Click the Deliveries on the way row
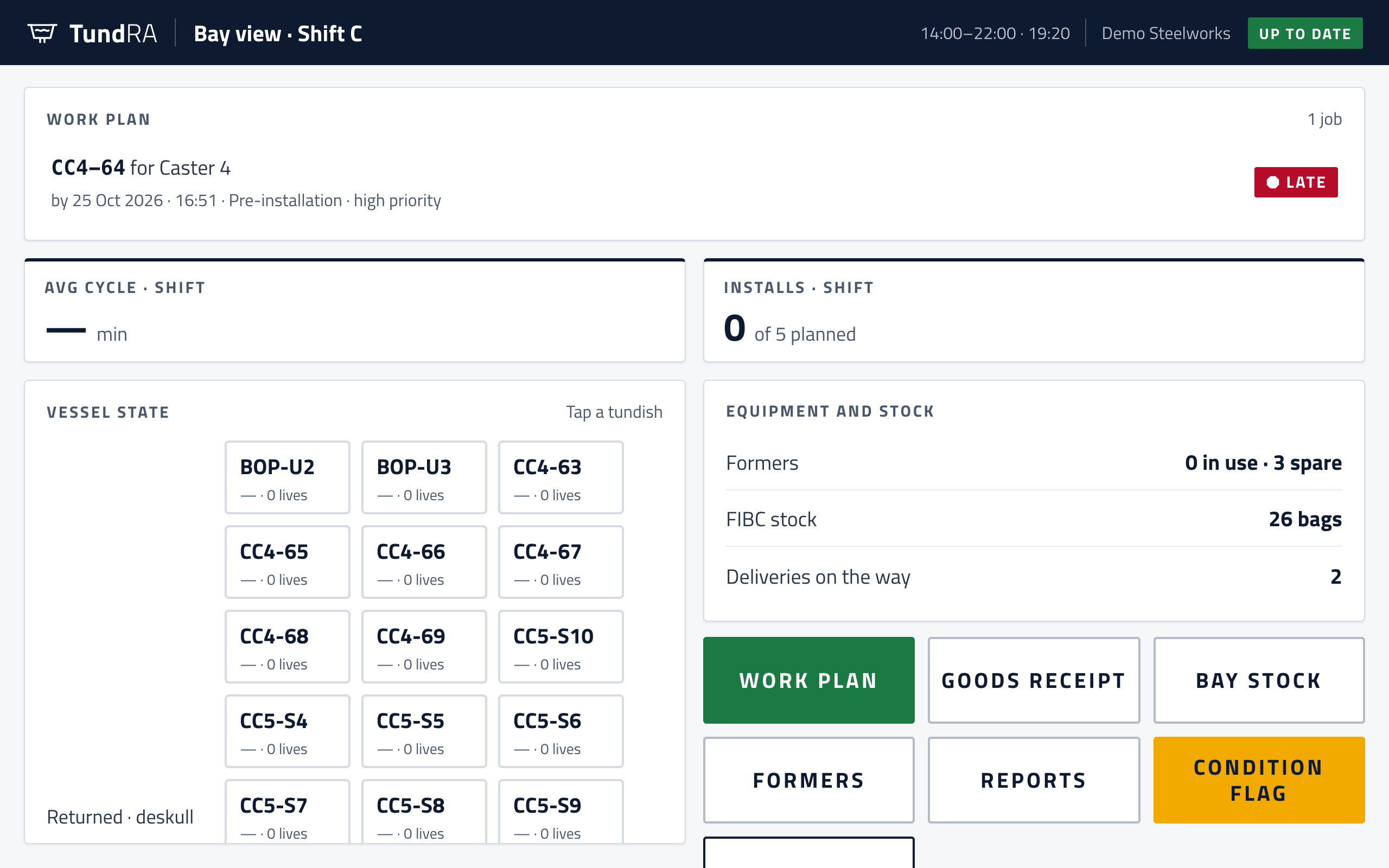Image resolution: width=1389 pixels, height=868 pixels. coord(1034,576)
